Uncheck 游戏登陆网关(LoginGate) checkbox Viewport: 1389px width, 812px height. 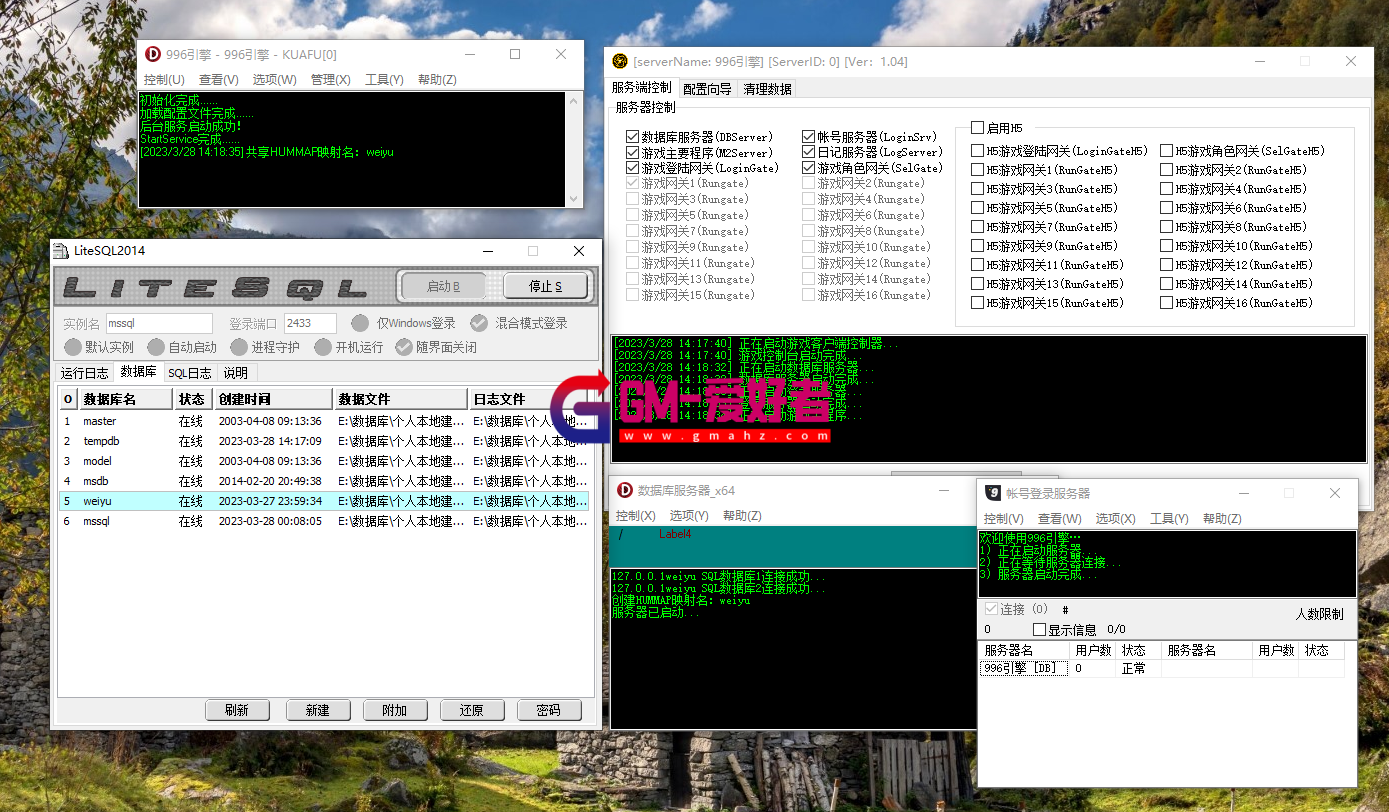(x=633, y=169)
